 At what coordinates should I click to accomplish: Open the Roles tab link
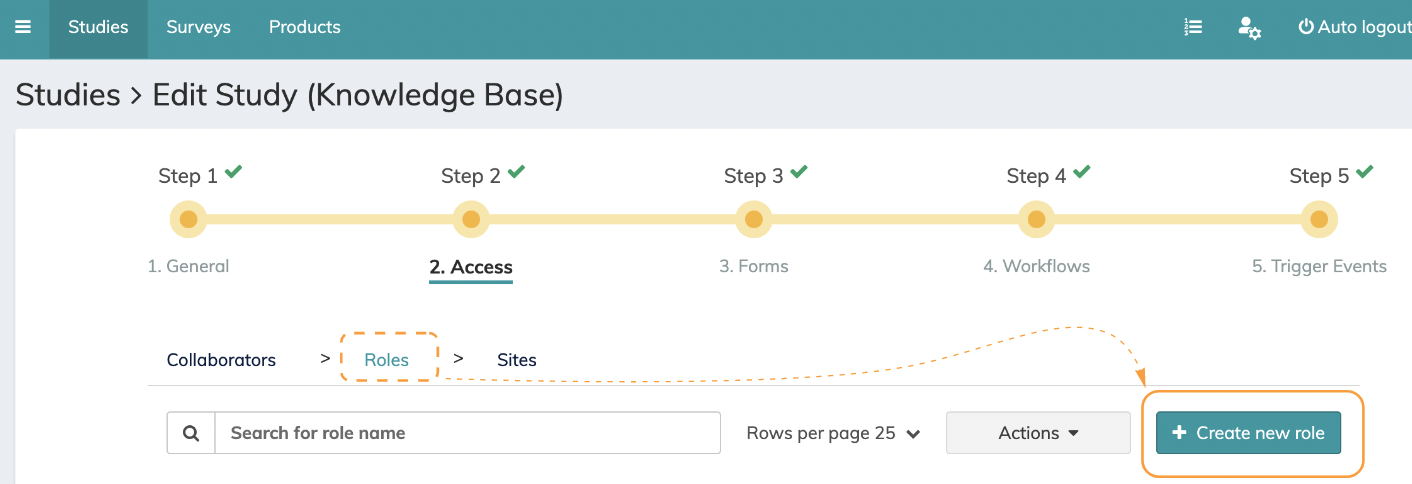coord(387,360)
